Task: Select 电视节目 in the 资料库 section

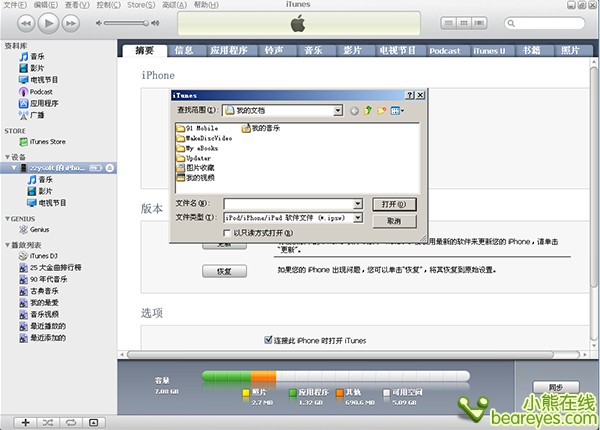Action: 44,80
